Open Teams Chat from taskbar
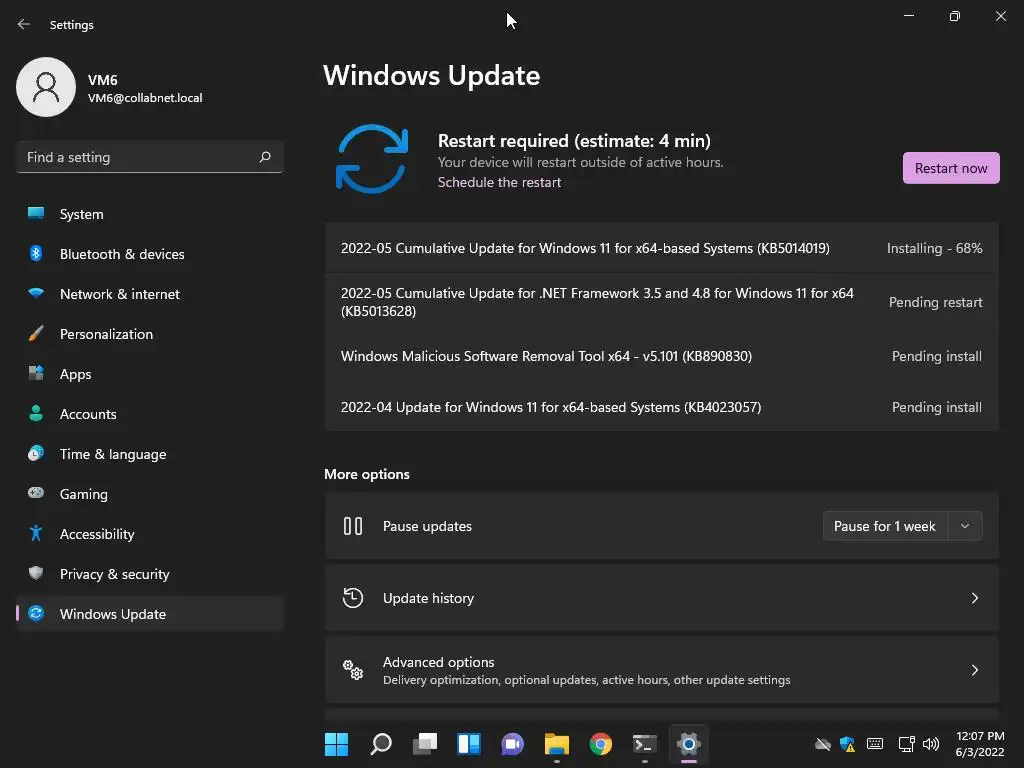The image size is (1024, 768). pos(513,744)
